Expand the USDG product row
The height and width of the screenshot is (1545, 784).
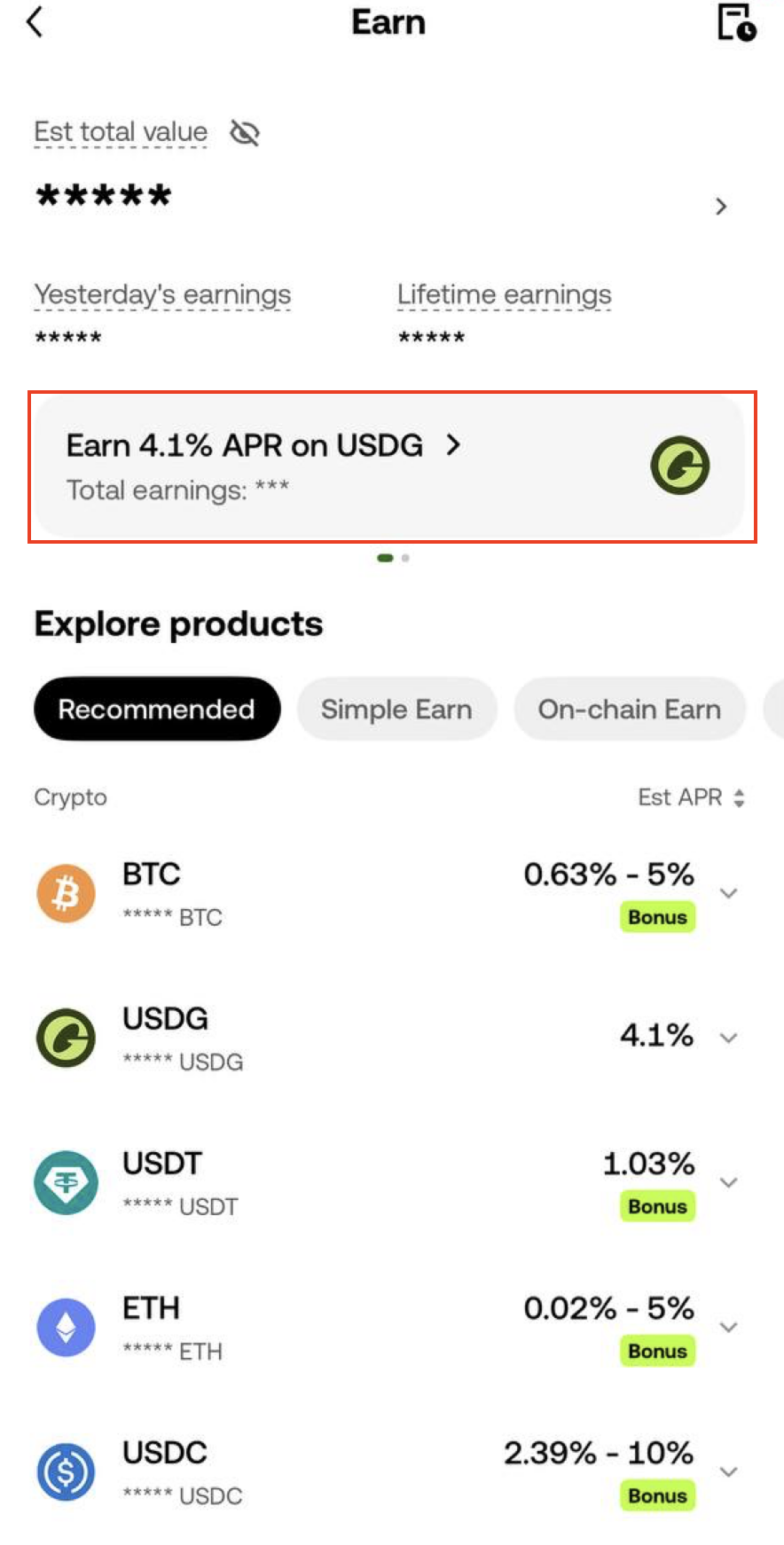tap(729, 1038)
